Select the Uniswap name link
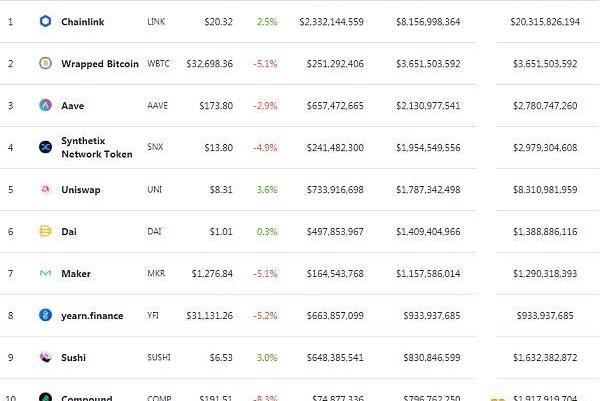The width and height of the screenshot is (600, 401). [80, 189]
